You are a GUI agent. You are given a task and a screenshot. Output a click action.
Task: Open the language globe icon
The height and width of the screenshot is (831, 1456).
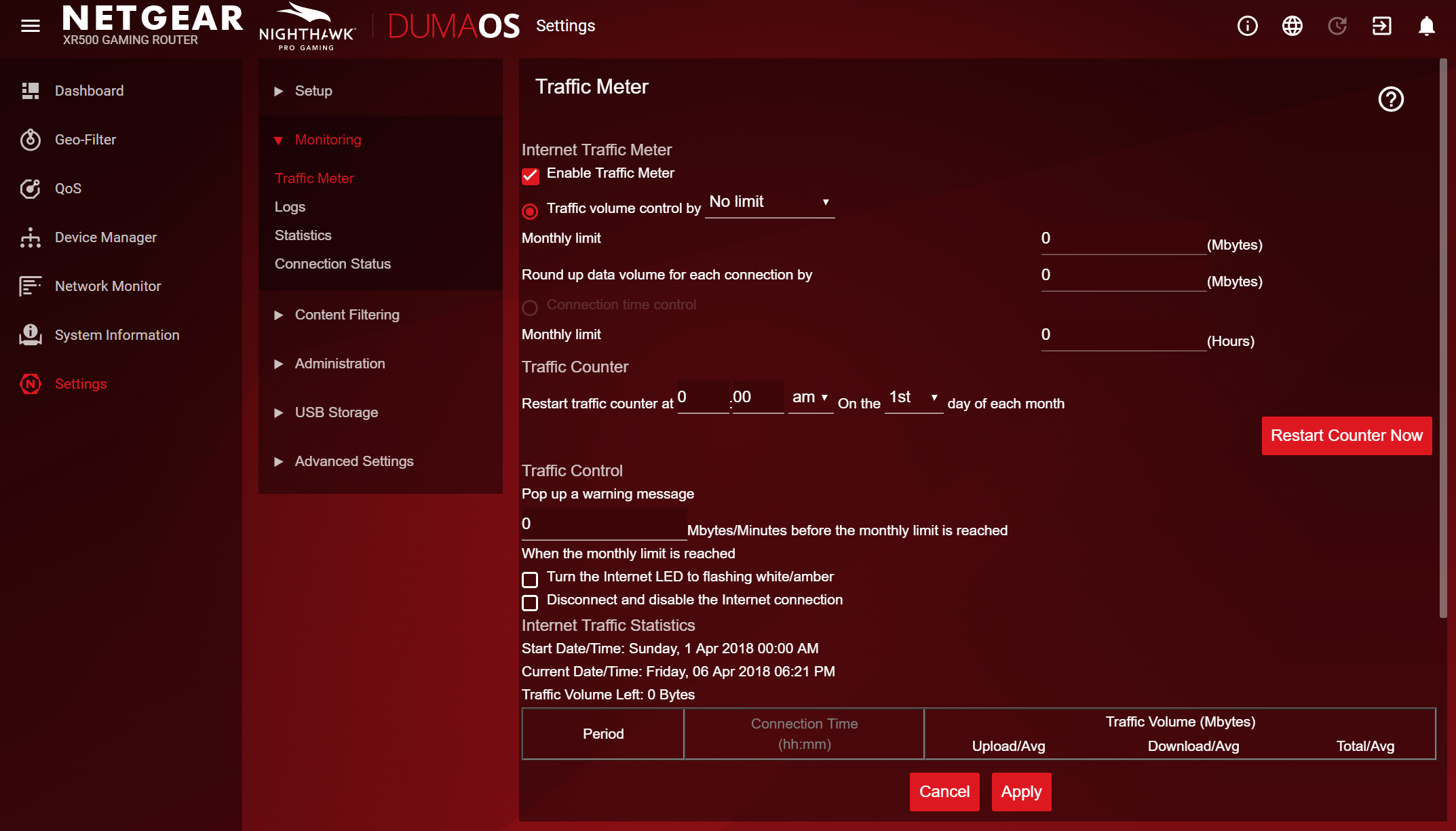coord(1292,26)
